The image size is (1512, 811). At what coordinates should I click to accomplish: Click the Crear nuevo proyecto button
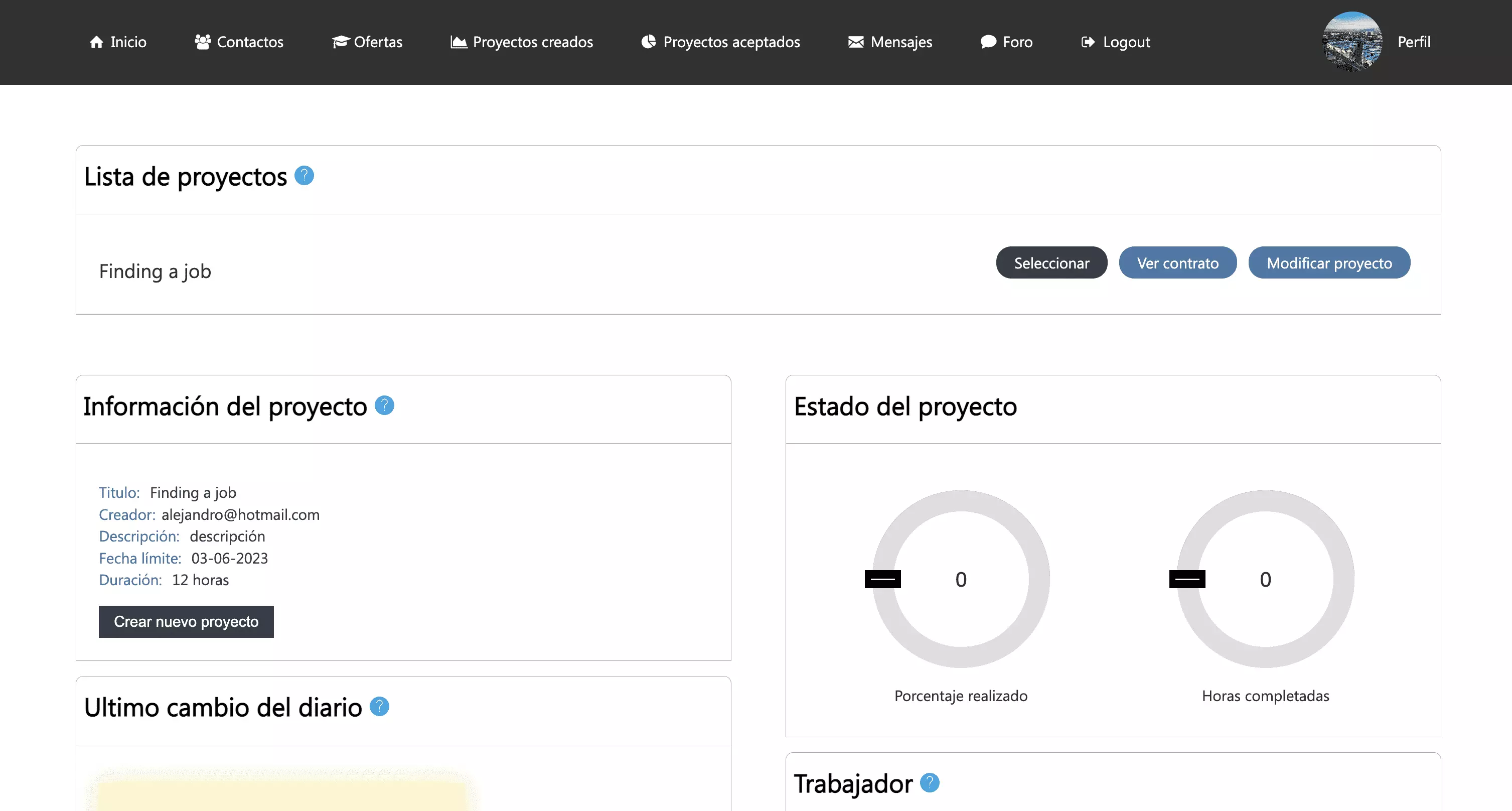click(x=186, y=621)
